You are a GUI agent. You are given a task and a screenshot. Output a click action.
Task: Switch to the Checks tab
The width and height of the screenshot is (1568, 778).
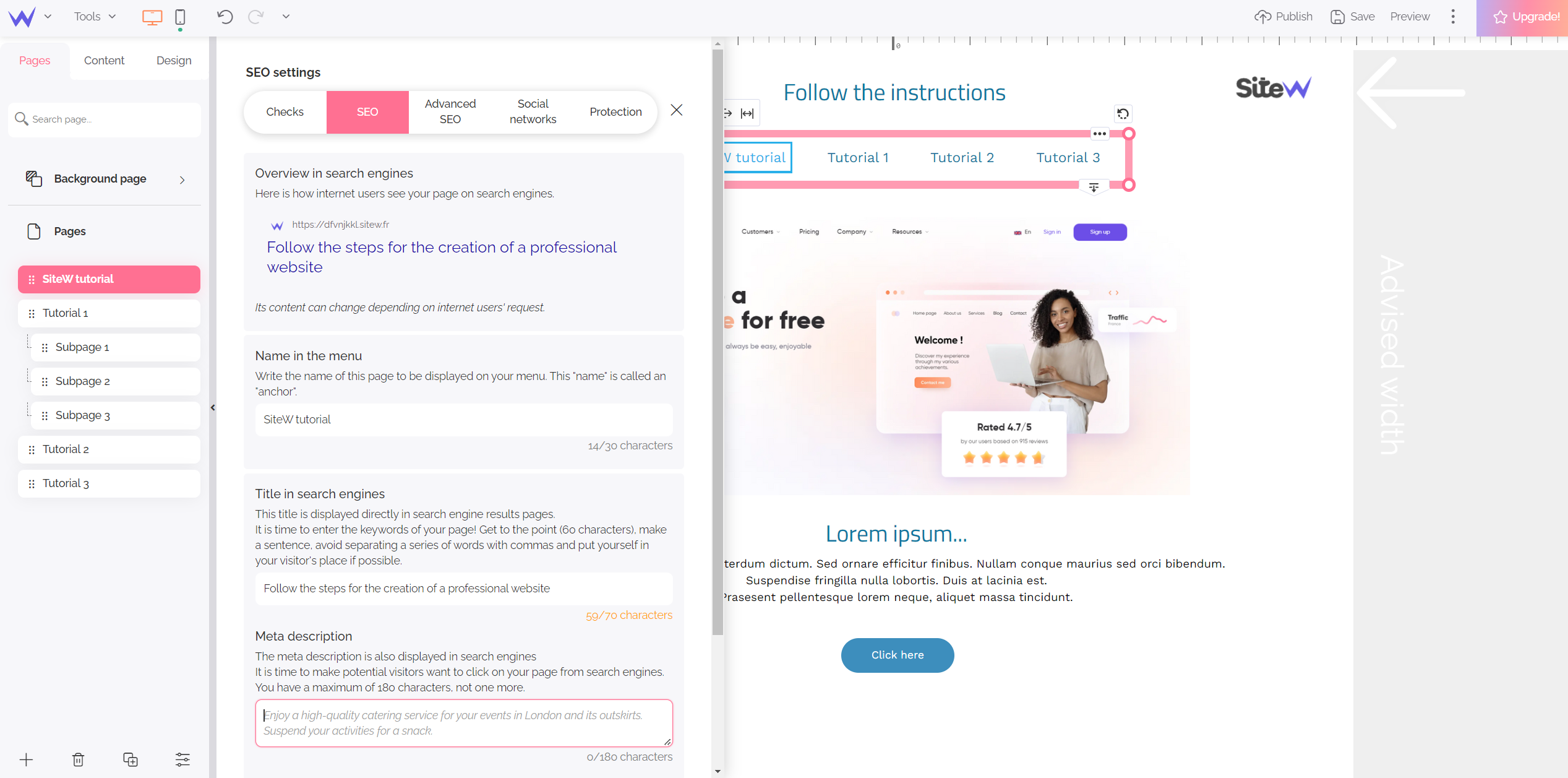pos(285,111)
